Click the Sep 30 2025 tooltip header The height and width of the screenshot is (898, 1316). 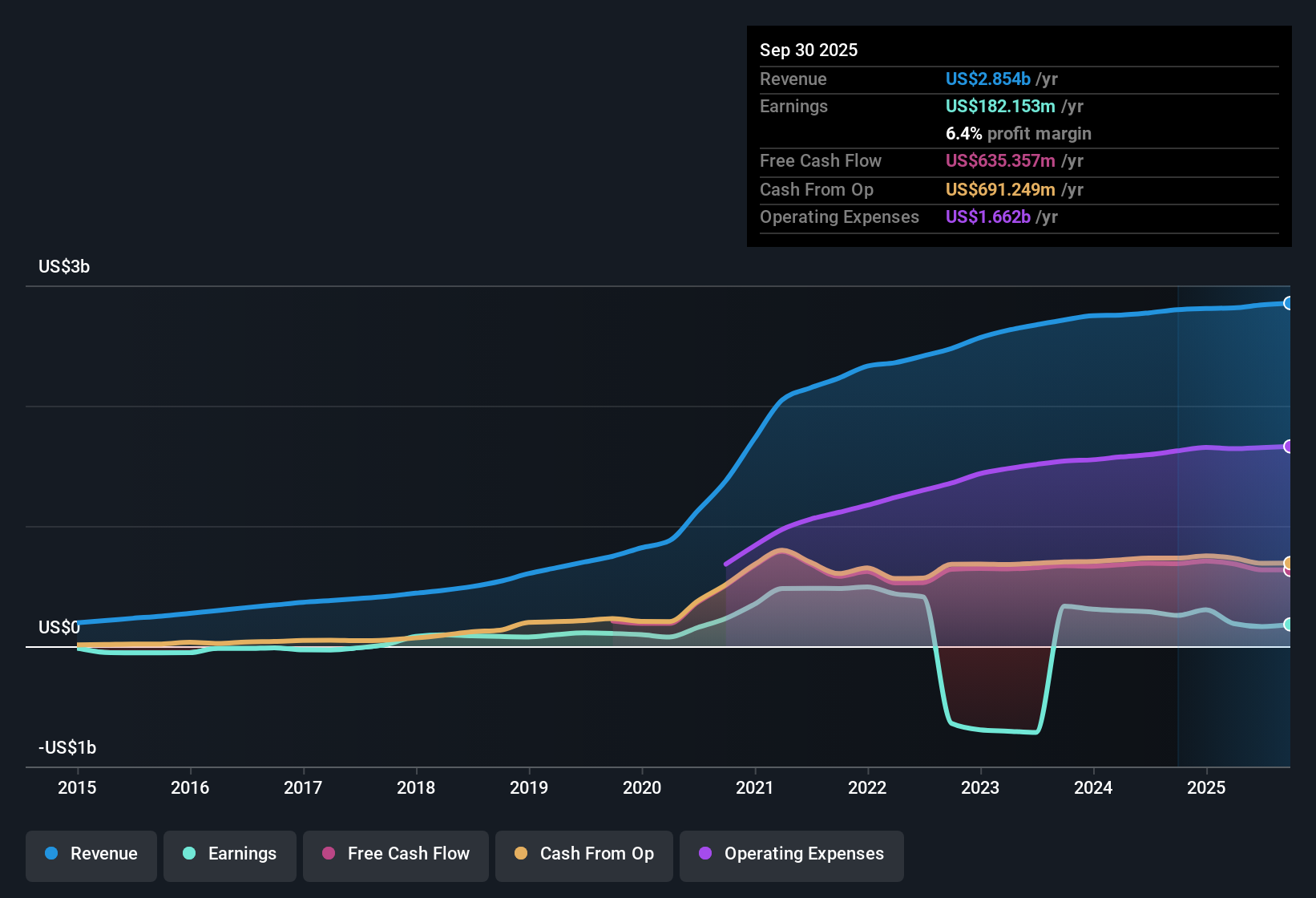[x=809, y=50]
